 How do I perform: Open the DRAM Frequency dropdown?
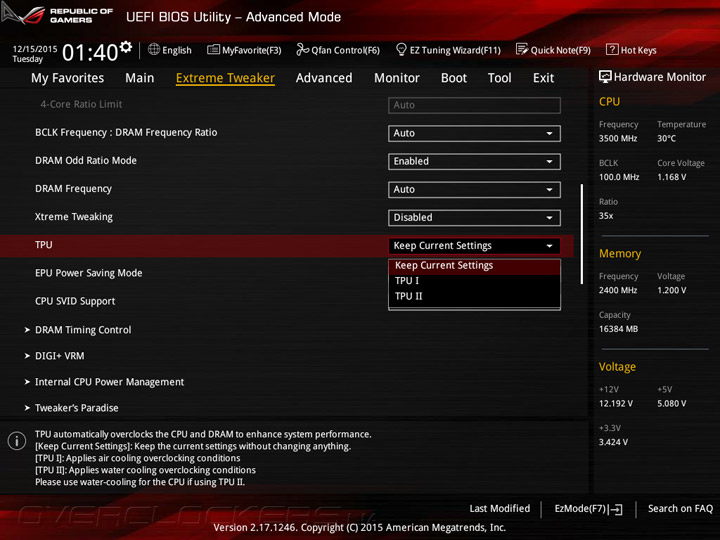tap(474, 190)
